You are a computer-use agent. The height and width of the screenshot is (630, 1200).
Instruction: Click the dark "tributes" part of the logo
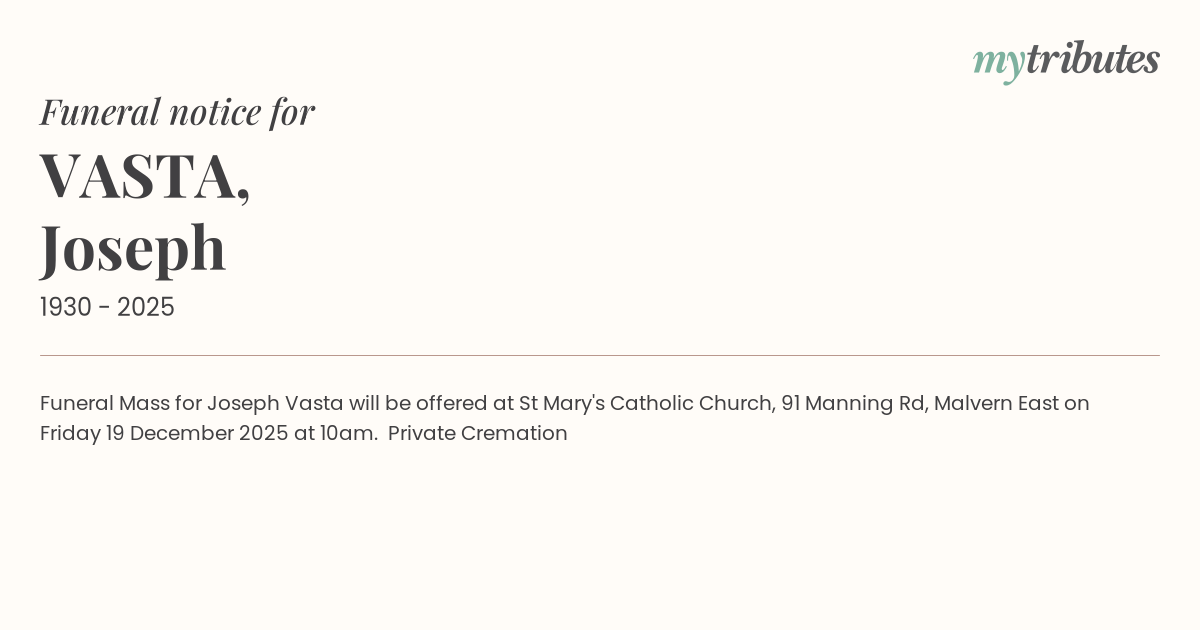click(x=1092, y=60)
